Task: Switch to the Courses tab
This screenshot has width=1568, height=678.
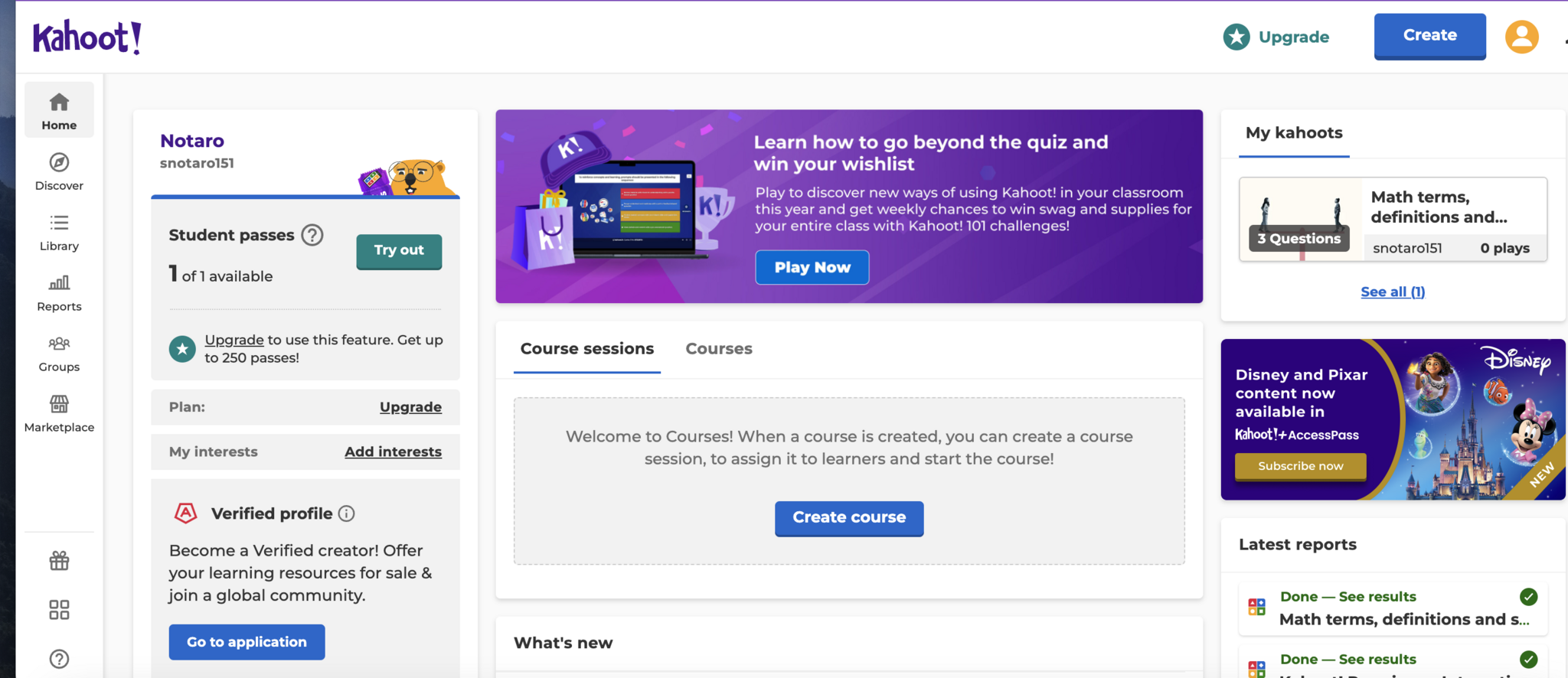Action: coord(718,349)
